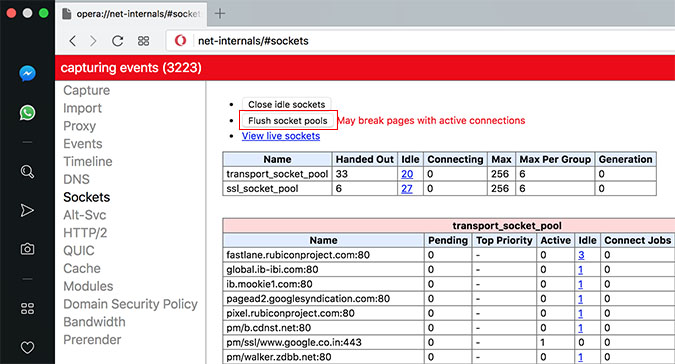Click the pink transport_socket_pool table title
Viewport: 675px width, 364px height.
507,226
